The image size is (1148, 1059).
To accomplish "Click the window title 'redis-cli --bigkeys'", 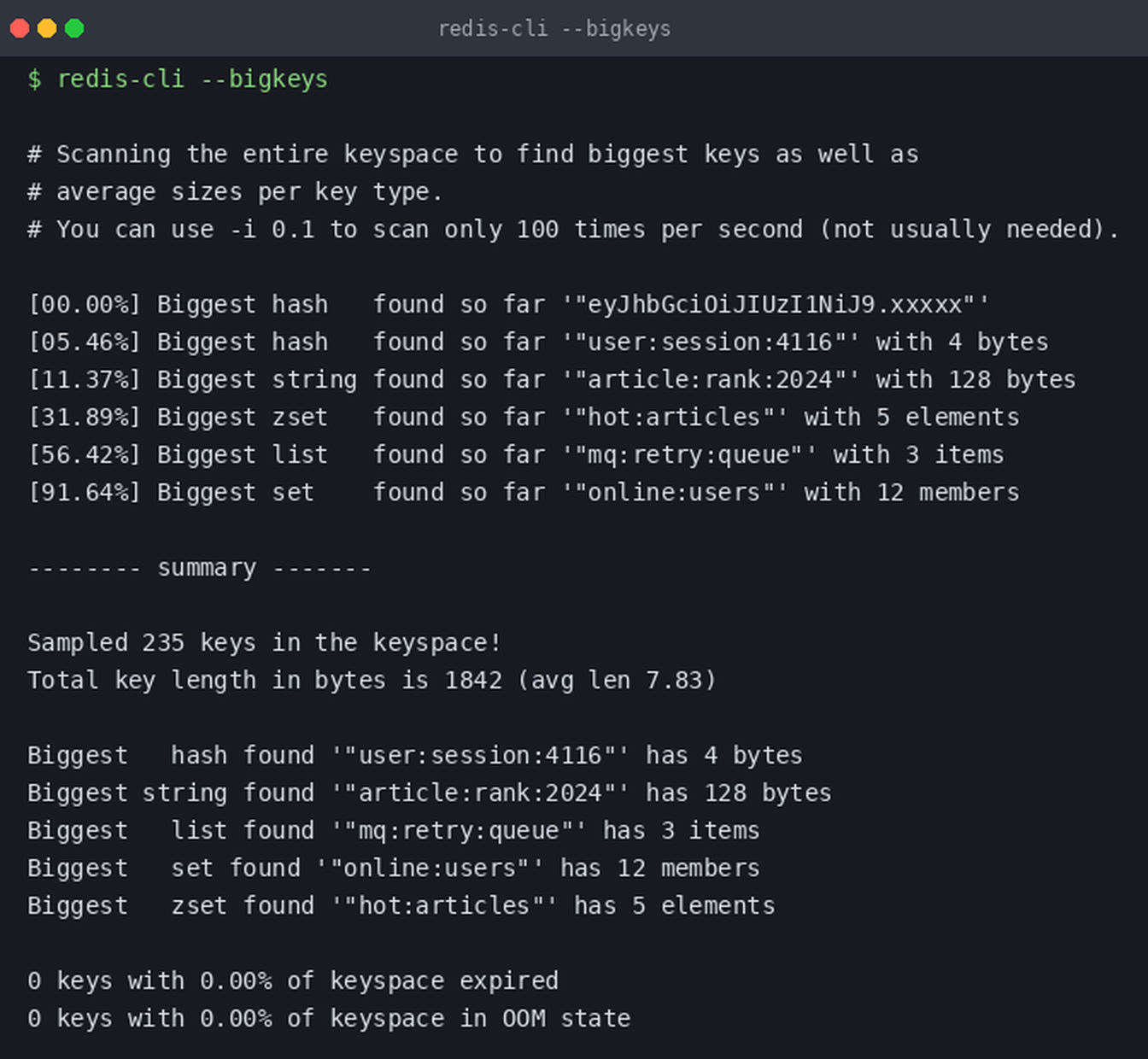I will pos(554,29).
